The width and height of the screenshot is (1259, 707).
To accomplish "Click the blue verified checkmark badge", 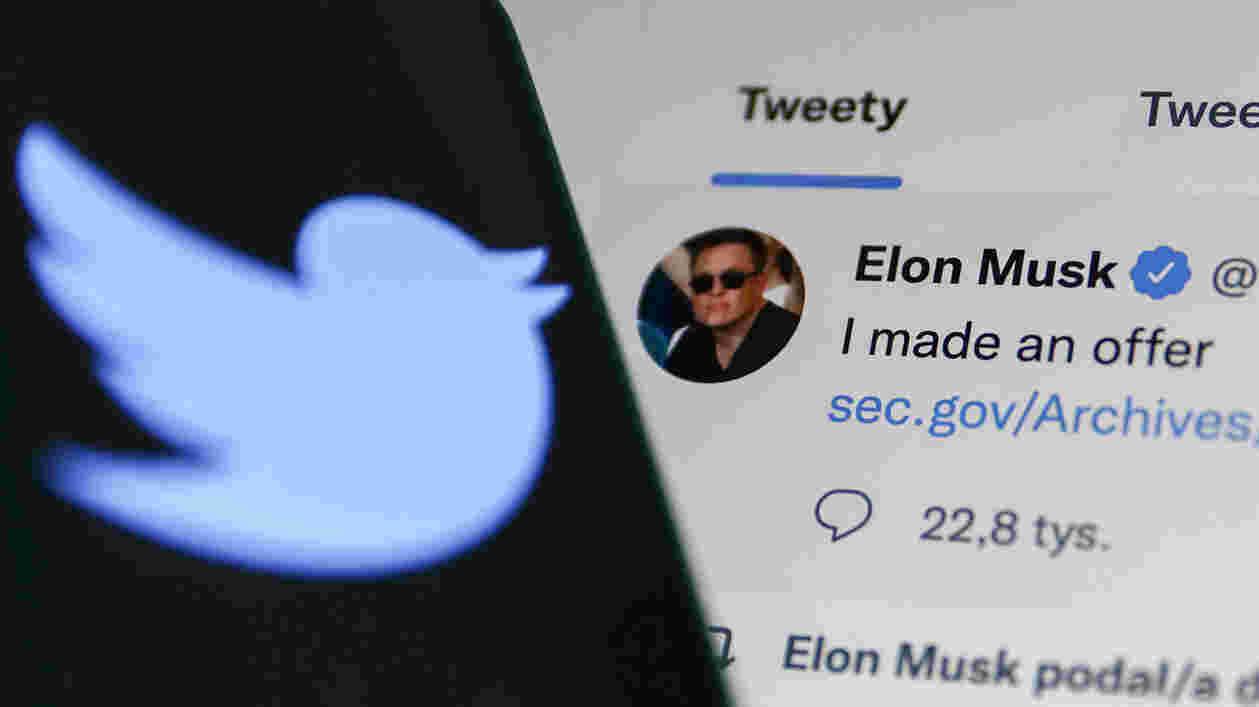I will click(x=1160, y=272).
